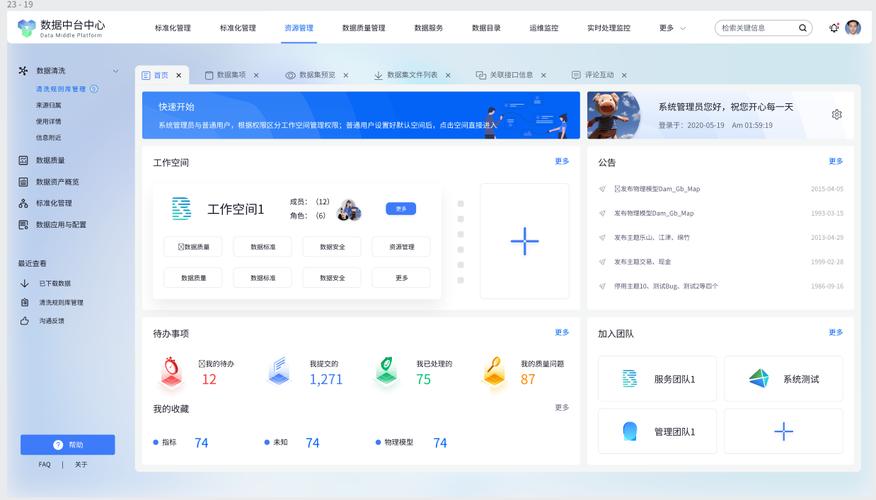Open the 实时处理监控 top menu
The height and width of the screenshot is (500, 876).
pyautogui.click(x=608, y=28)
